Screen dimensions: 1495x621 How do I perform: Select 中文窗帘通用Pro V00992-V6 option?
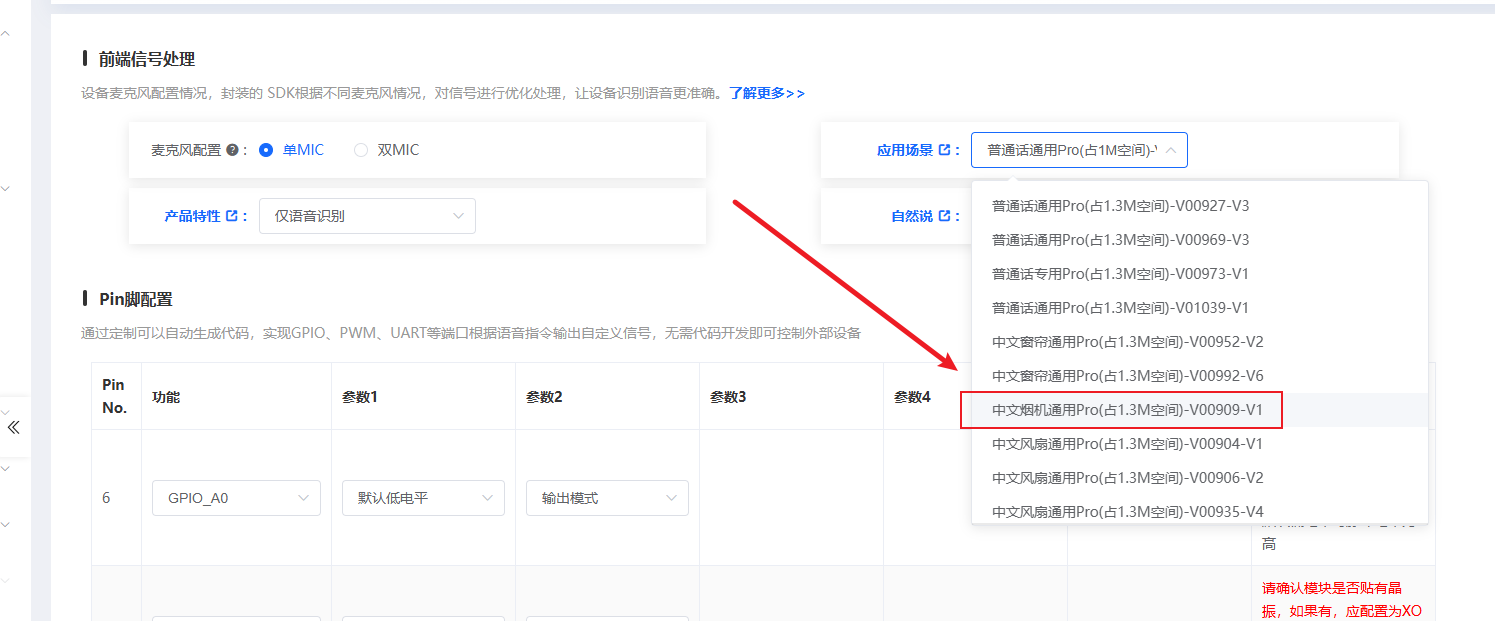click(x=1127, y=376)
